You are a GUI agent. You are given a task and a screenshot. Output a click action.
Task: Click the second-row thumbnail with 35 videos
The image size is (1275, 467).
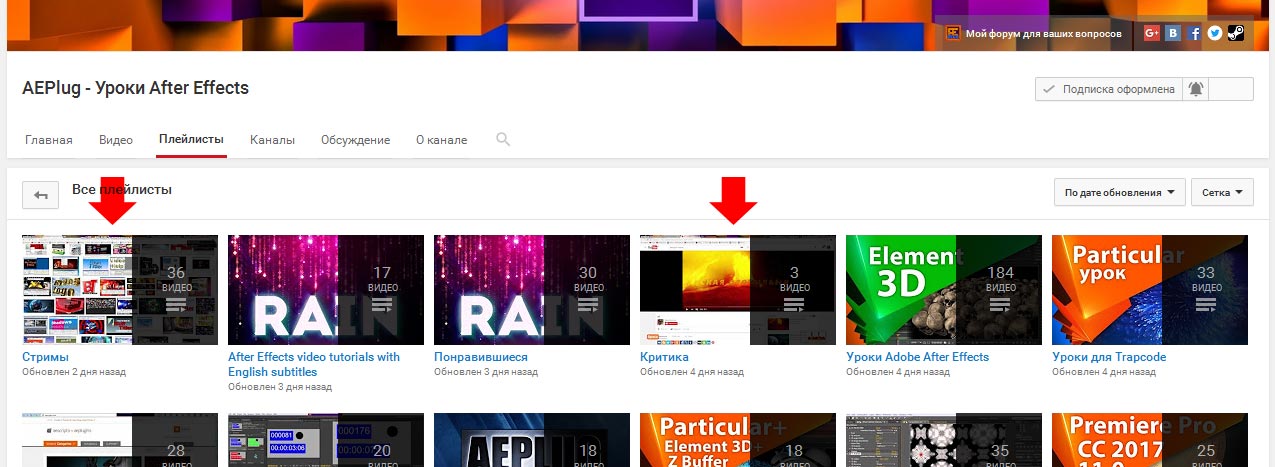(x=944, y=440)
